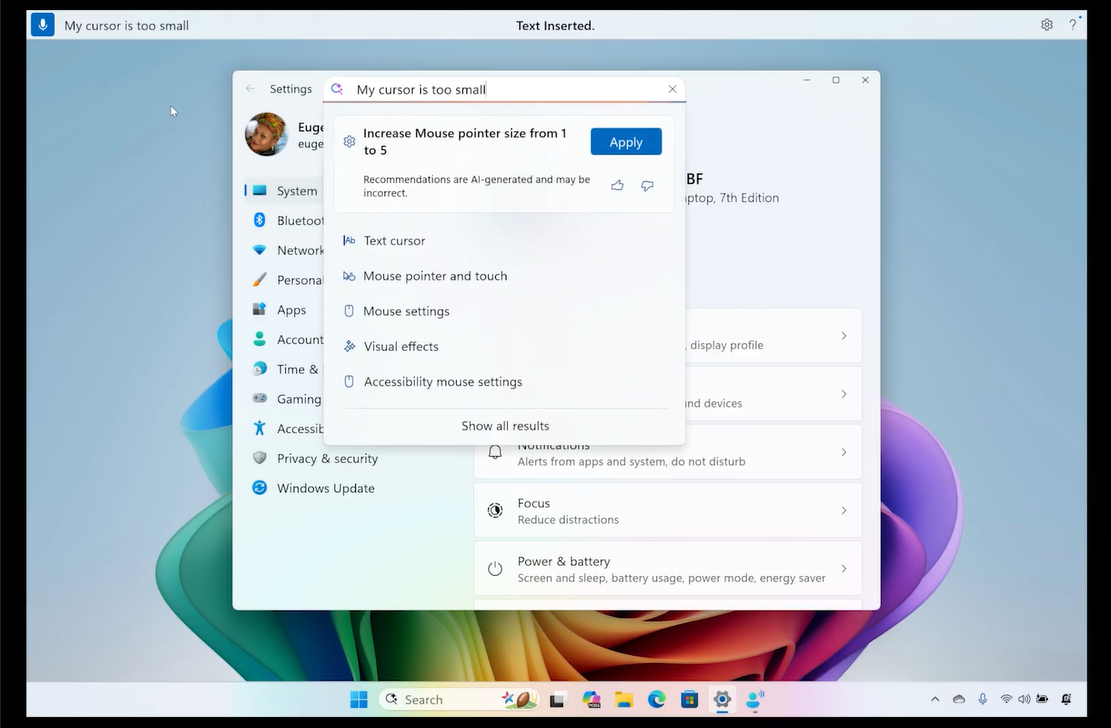This screenshot has width=1111, height=728.
Task: Select Mouse pointer and touch result
Action: pyautogui.click(x=434, y=275)
